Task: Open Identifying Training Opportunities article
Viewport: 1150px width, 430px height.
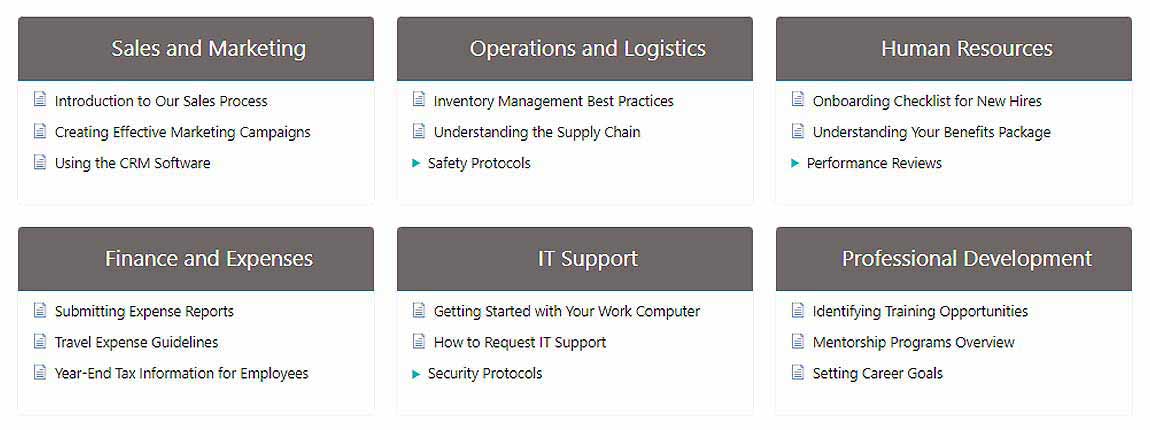Action: [920, 311]
